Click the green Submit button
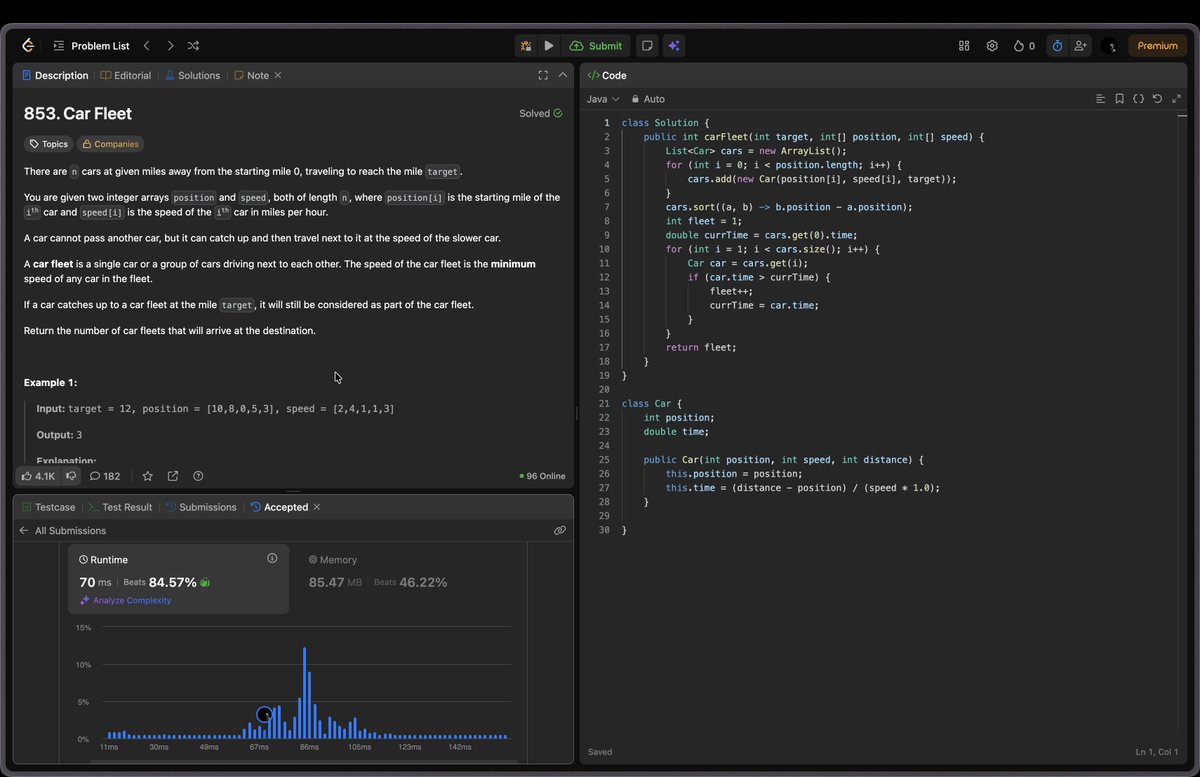Screen dimensions: 1200x777 tap(596, 45)
